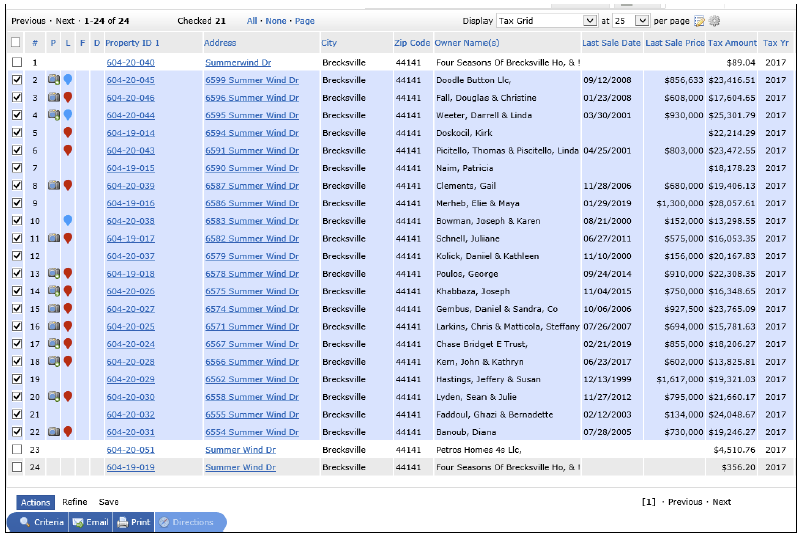Click blue map pin for 6599 Summer Wind Dr
The width and height of the screenshot is (804, 538).
coord(68,79)
